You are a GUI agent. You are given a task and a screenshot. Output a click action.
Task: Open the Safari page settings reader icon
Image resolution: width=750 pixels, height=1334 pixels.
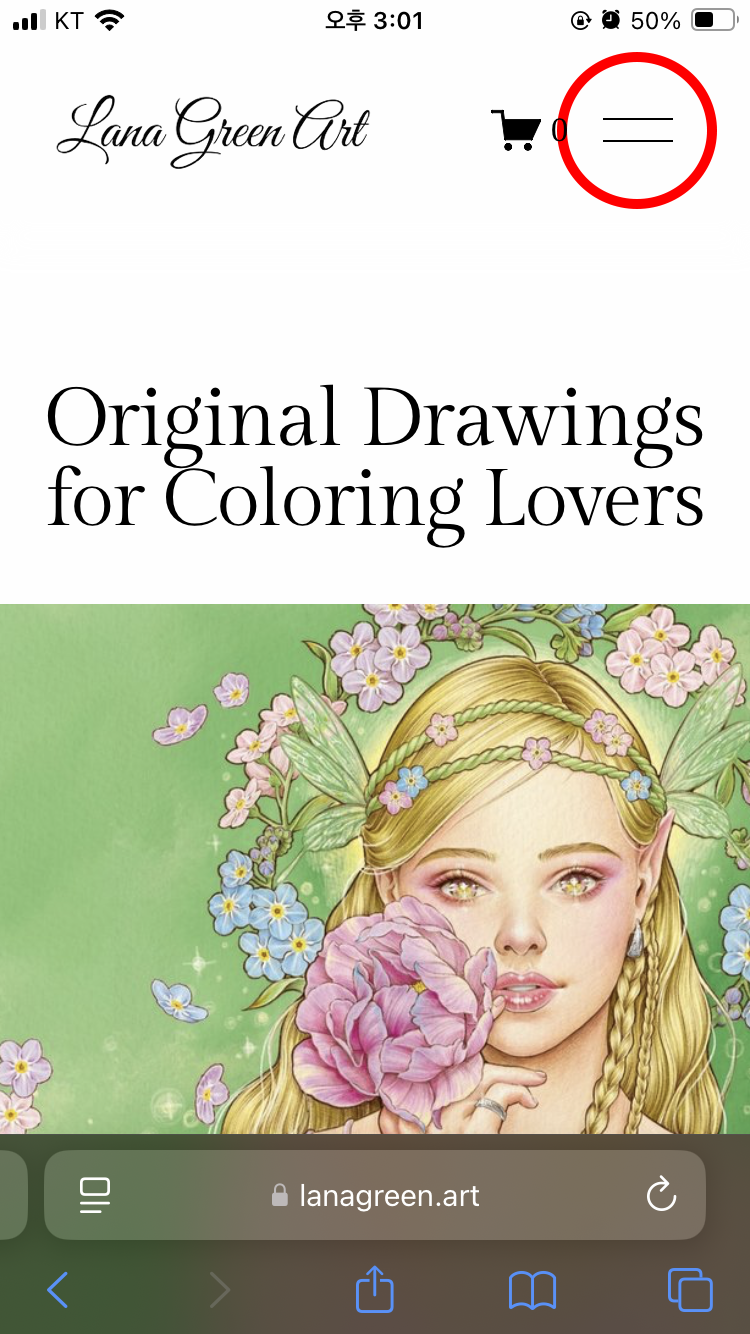95,1195
